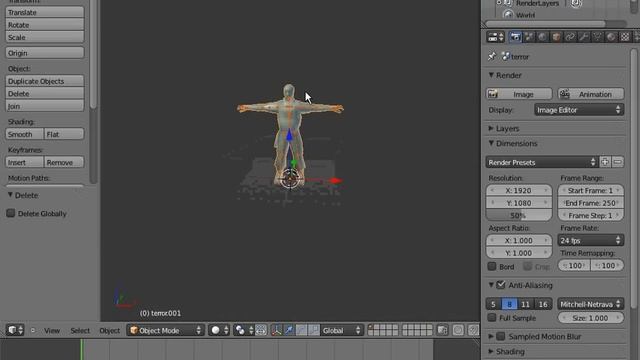Click the proportional editing circle icon
This screenshot has width=640, height=360.
[458, 330]
